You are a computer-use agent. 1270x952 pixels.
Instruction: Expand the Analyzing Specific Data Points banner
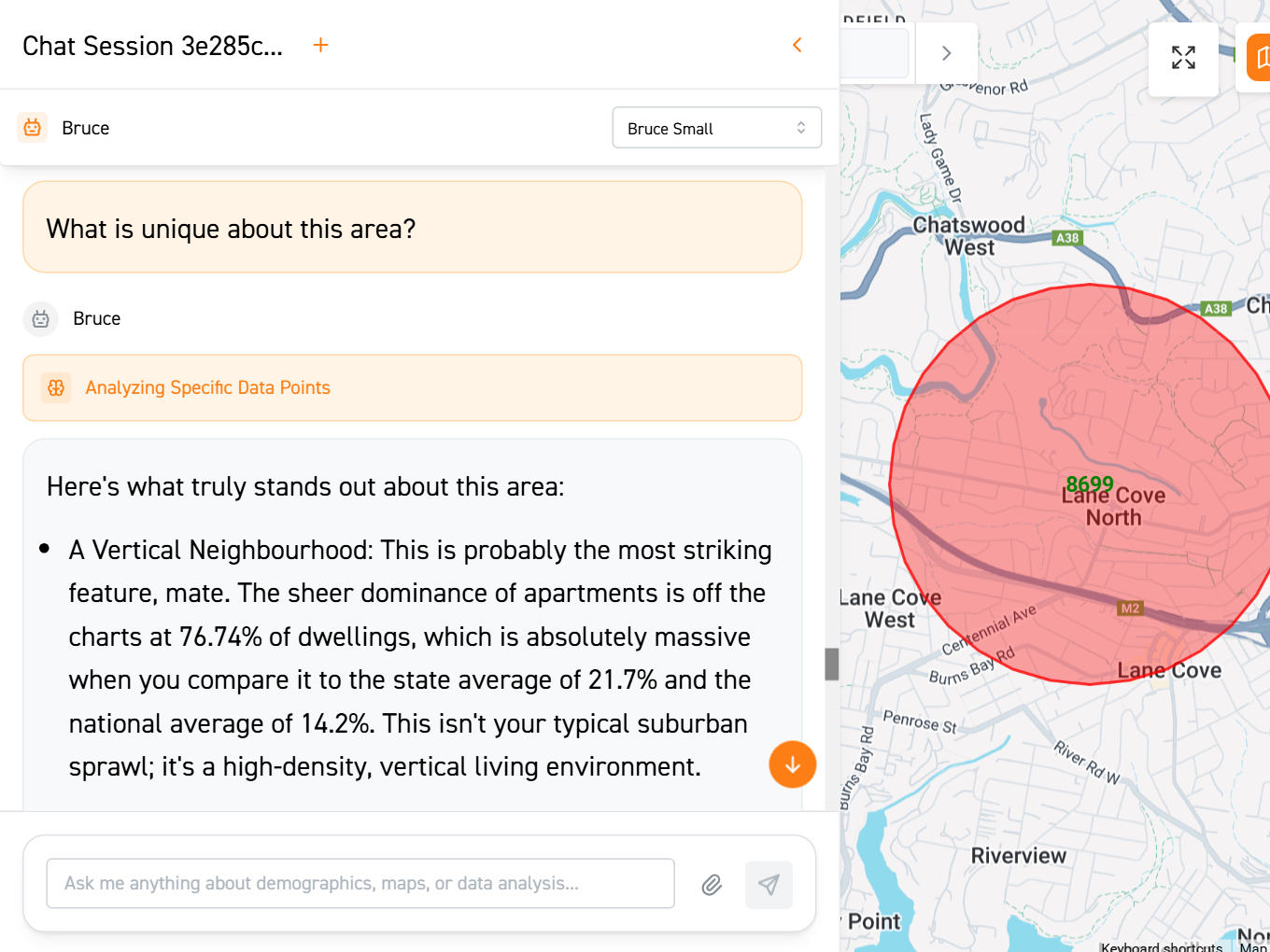[412, 387]
